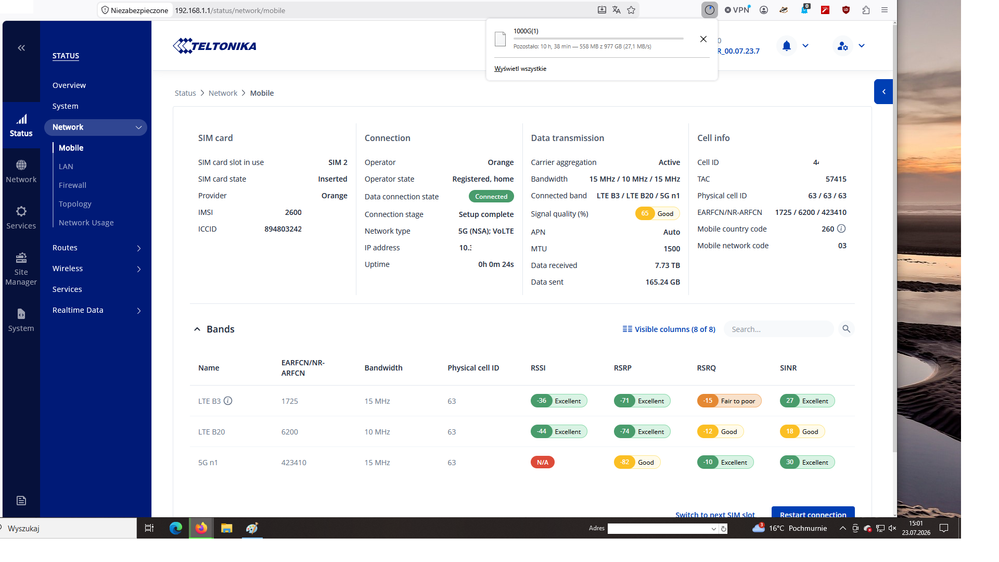Click the search magnifier icon in Bands
Viewport: 999px width, 562px height.
point(846,329)
